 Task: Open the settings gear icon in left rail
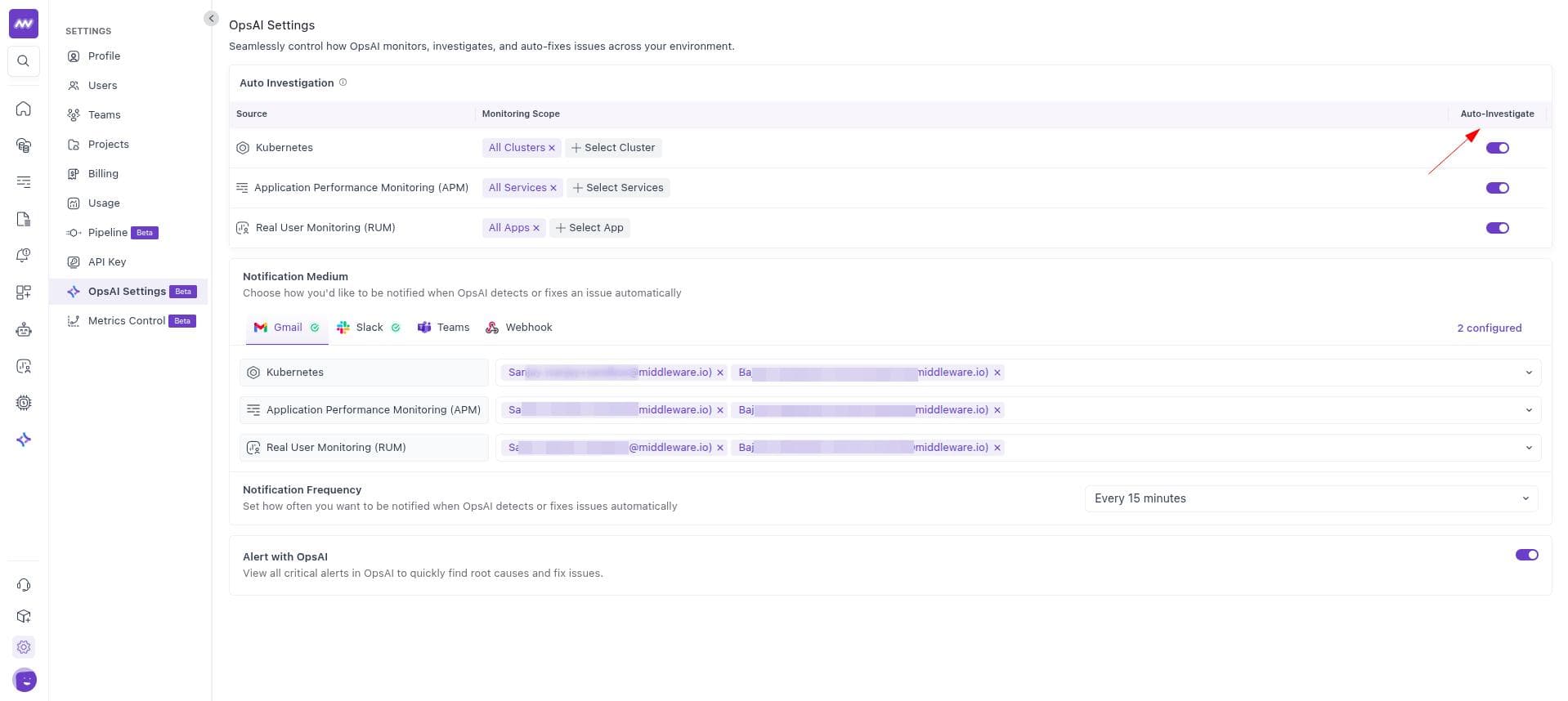pos(24,647)
